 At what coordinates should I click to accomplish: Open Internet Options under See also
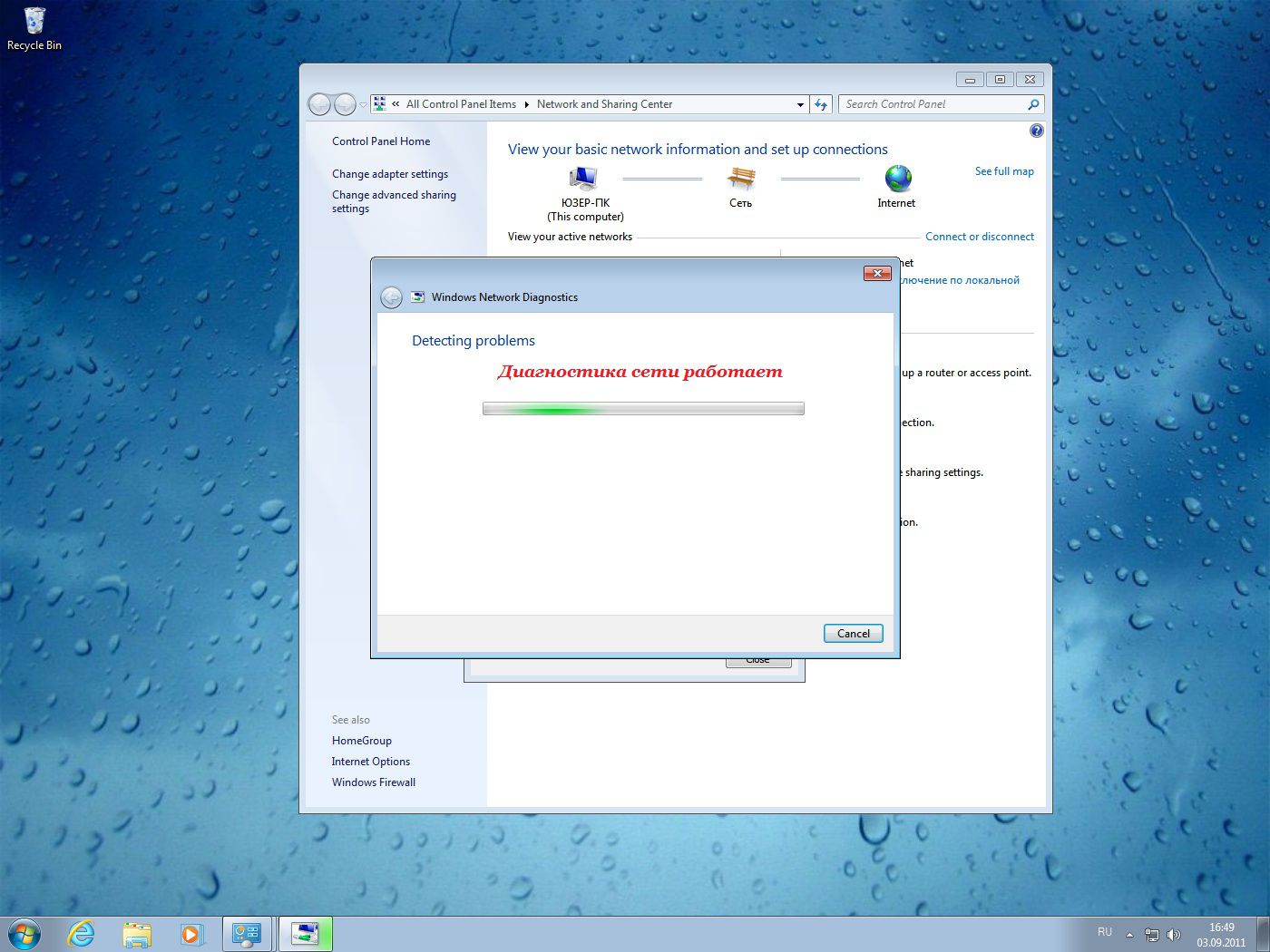point(371,762)
